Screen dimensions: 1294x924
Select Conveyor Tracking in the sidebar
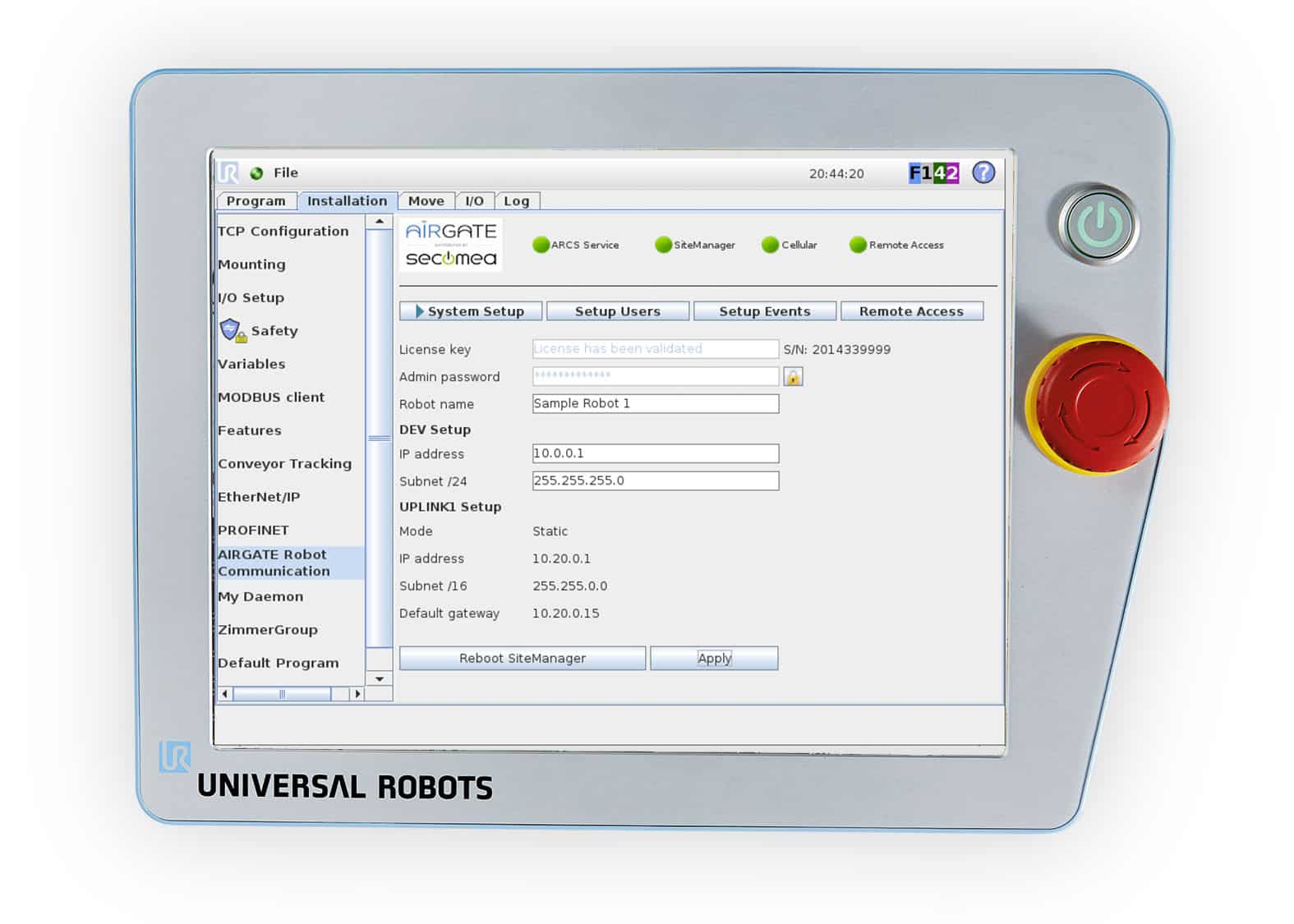click(x=284, y=463)
